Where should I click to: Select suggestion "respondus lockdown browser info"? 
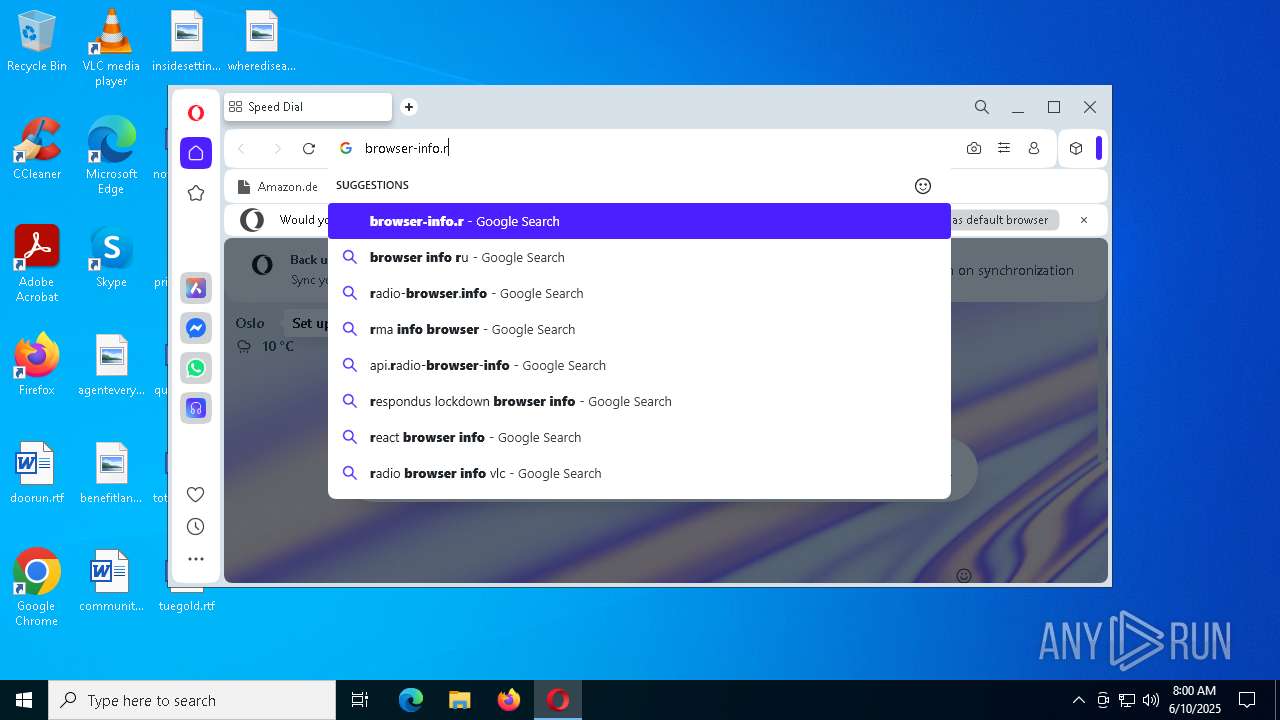pyautogui.click(x=639, y=401)
